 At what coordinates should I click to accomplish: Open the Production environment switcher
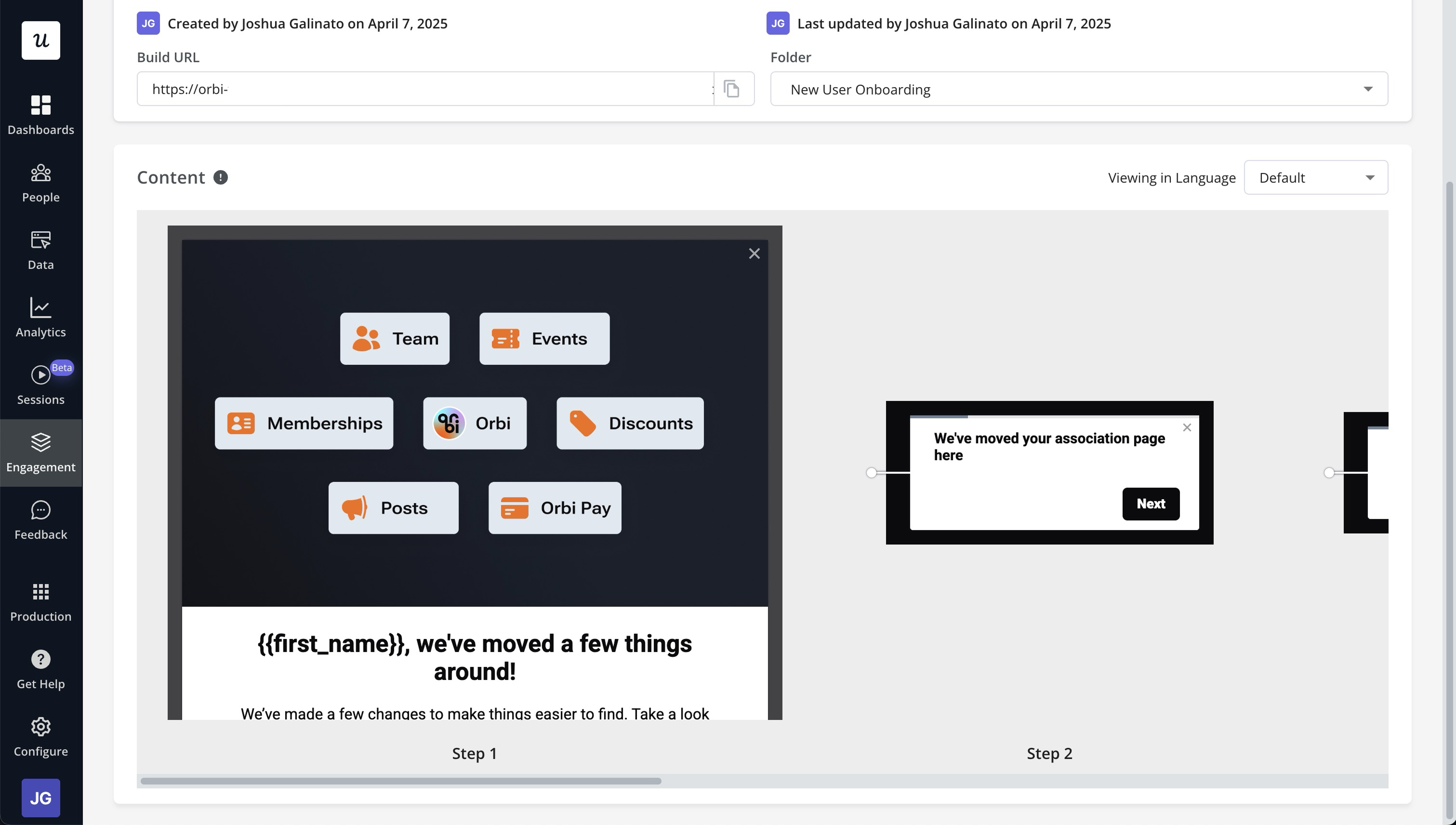41,602
